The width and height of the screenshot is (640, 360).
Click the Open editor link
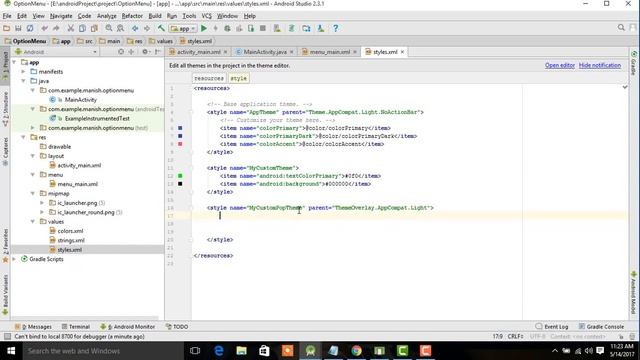click(x=560, y=65)
